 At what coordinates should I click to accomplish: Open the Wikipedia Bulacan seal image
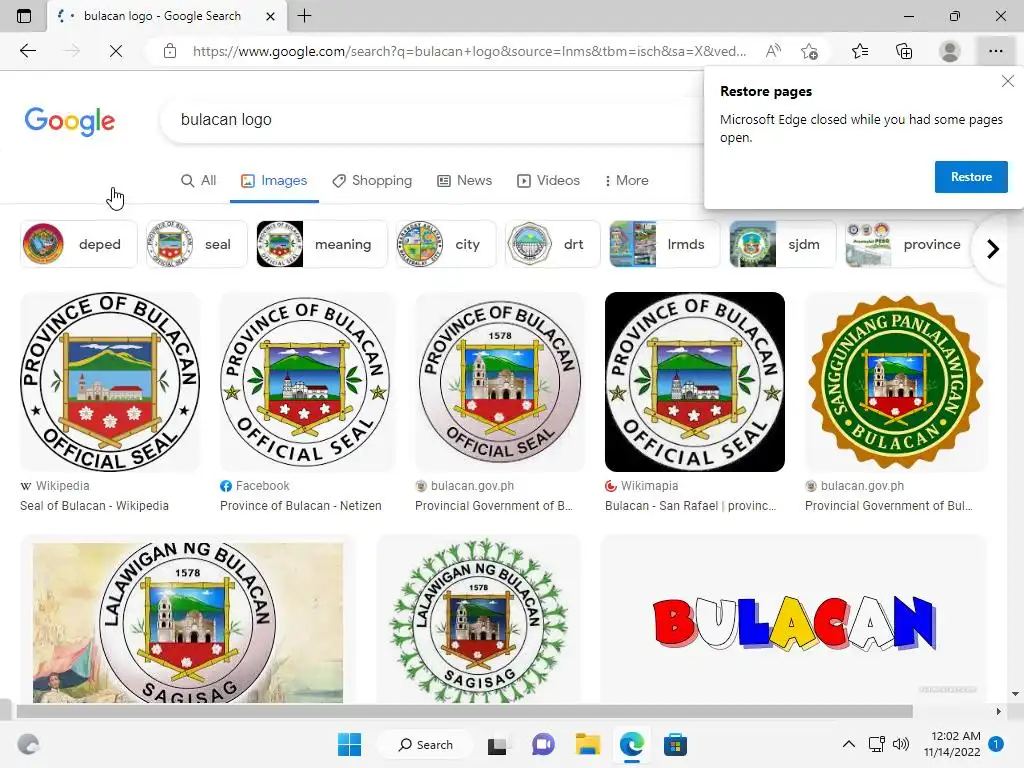[110, 381]
